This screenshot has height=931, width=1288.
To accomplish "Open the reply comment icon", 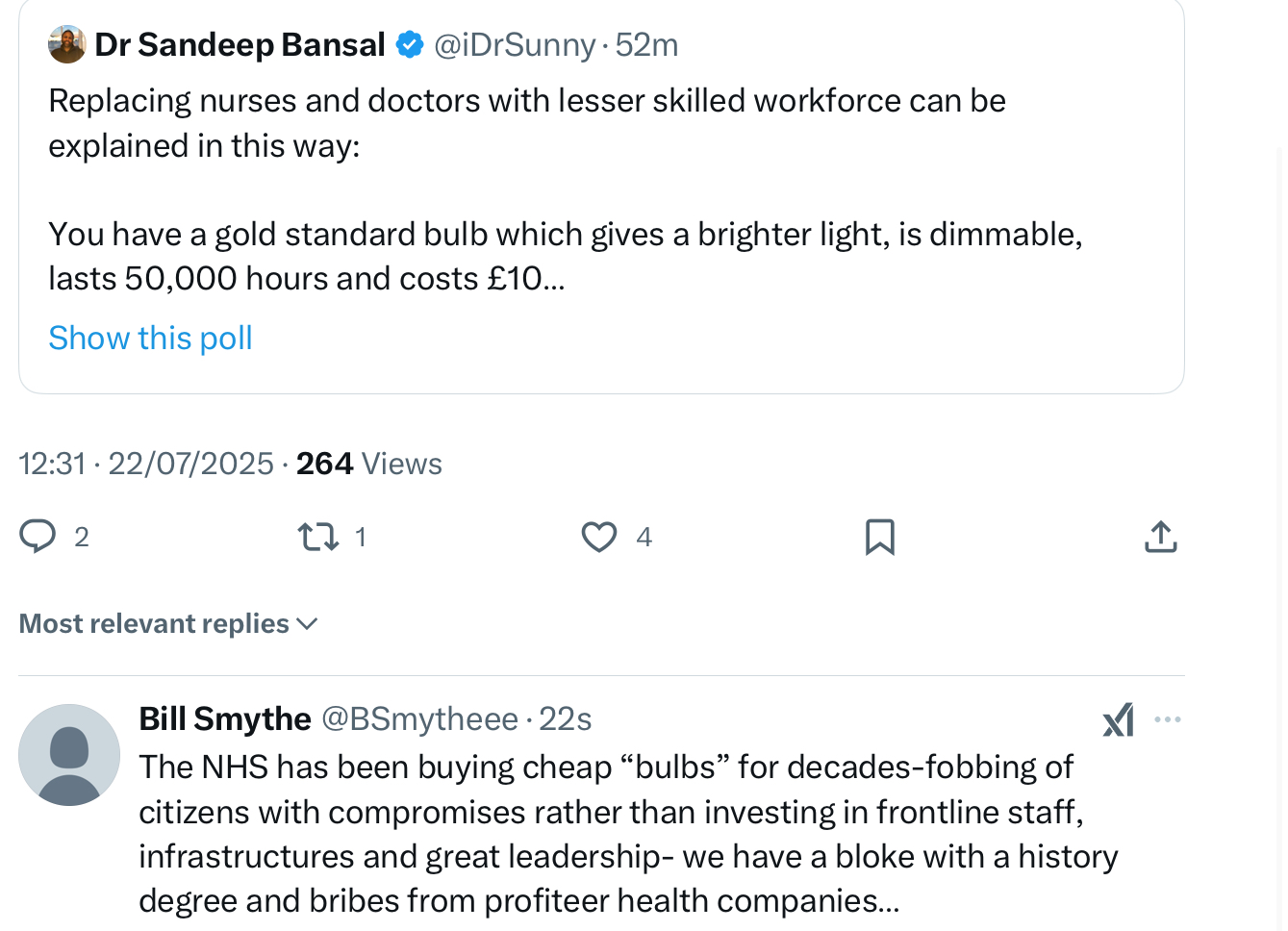I will [x=38, y=536].
